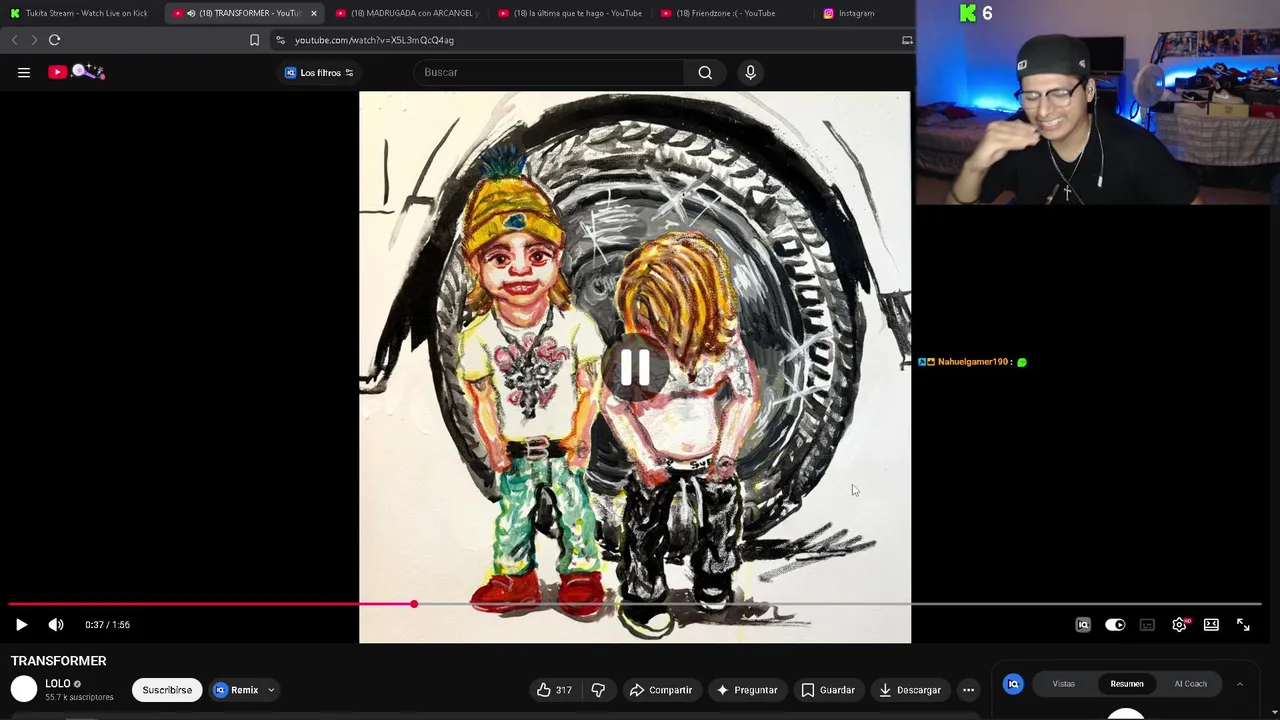Click the cast icon in address bar
Viewport: 1280px width, 720px height.
point(907,40)
